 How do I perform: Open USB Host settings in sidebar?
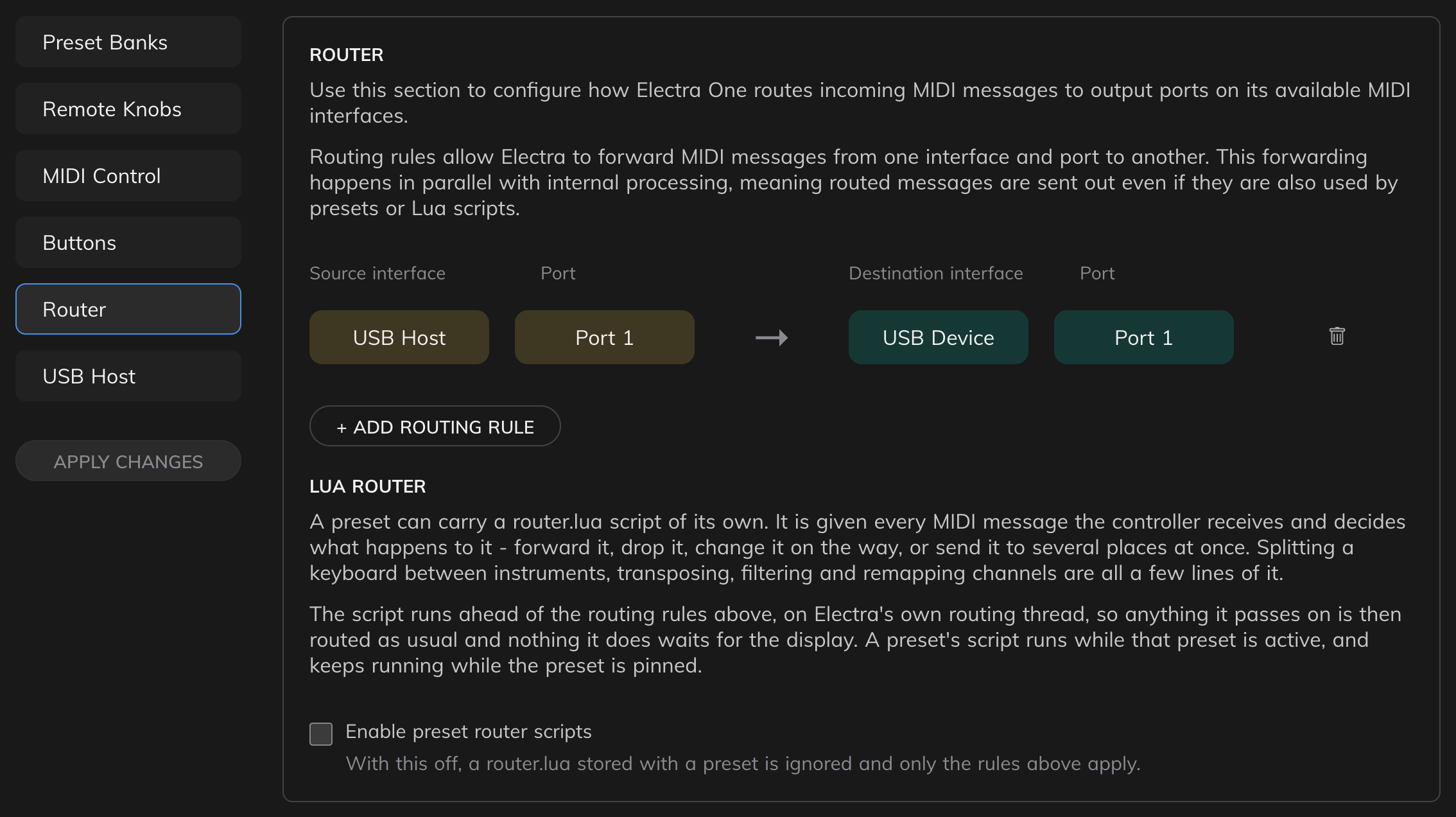coord(128,376)
